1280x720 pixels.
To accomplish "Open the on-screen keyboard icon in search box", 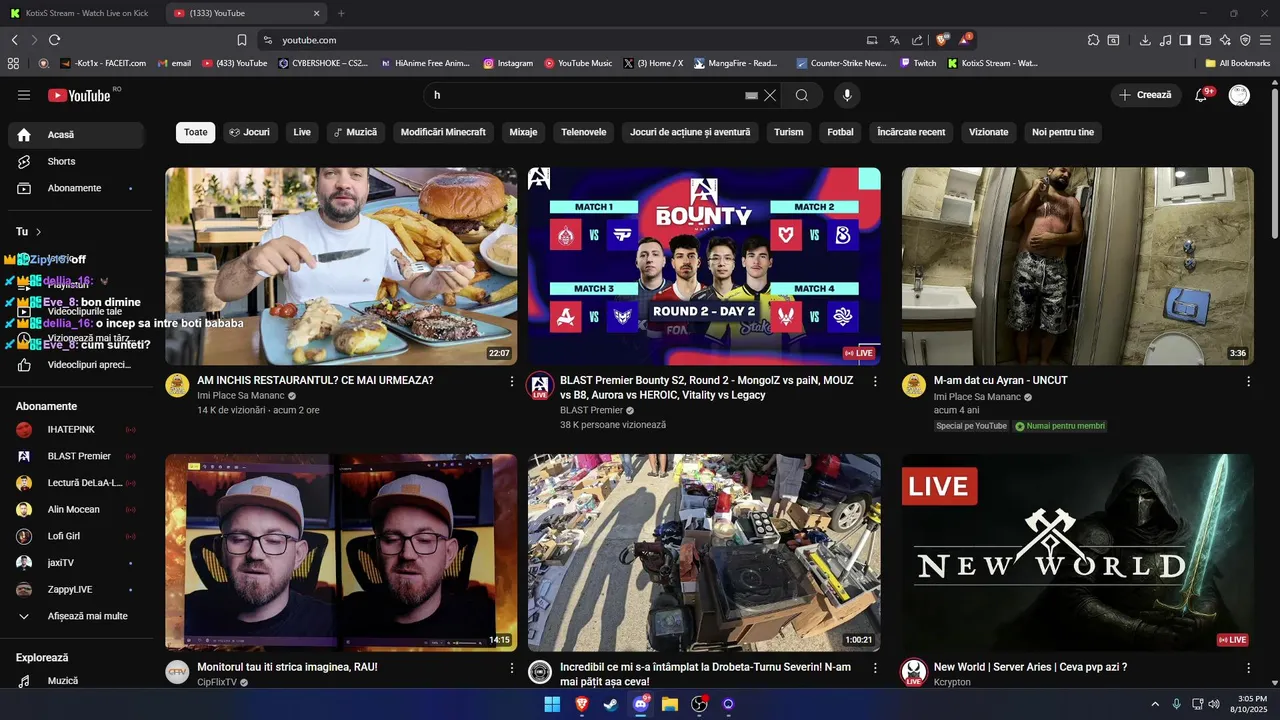I will click(x=752, y=95).
